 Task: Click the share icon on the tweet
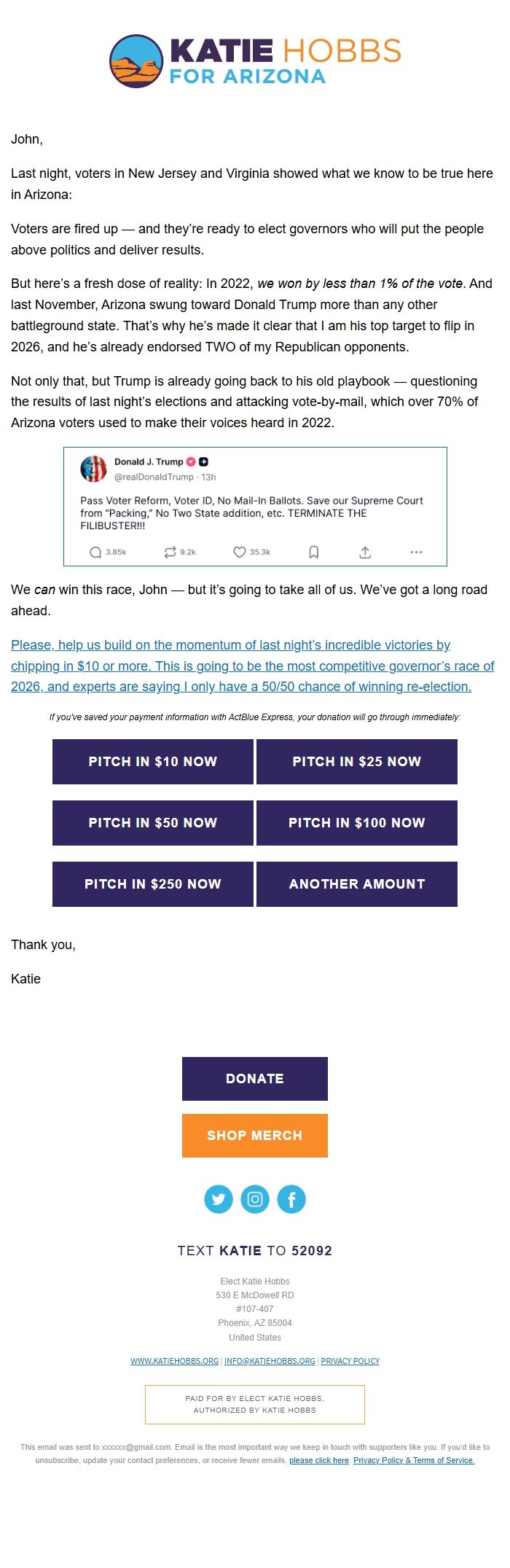[x=366, y=553]
